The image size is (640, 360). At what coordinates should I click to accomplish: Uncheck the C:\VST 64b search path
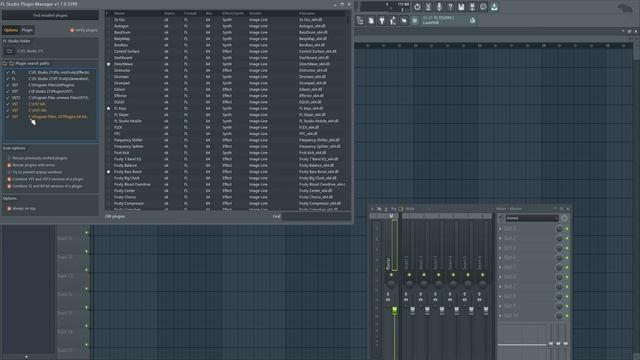tap(8, 104)
